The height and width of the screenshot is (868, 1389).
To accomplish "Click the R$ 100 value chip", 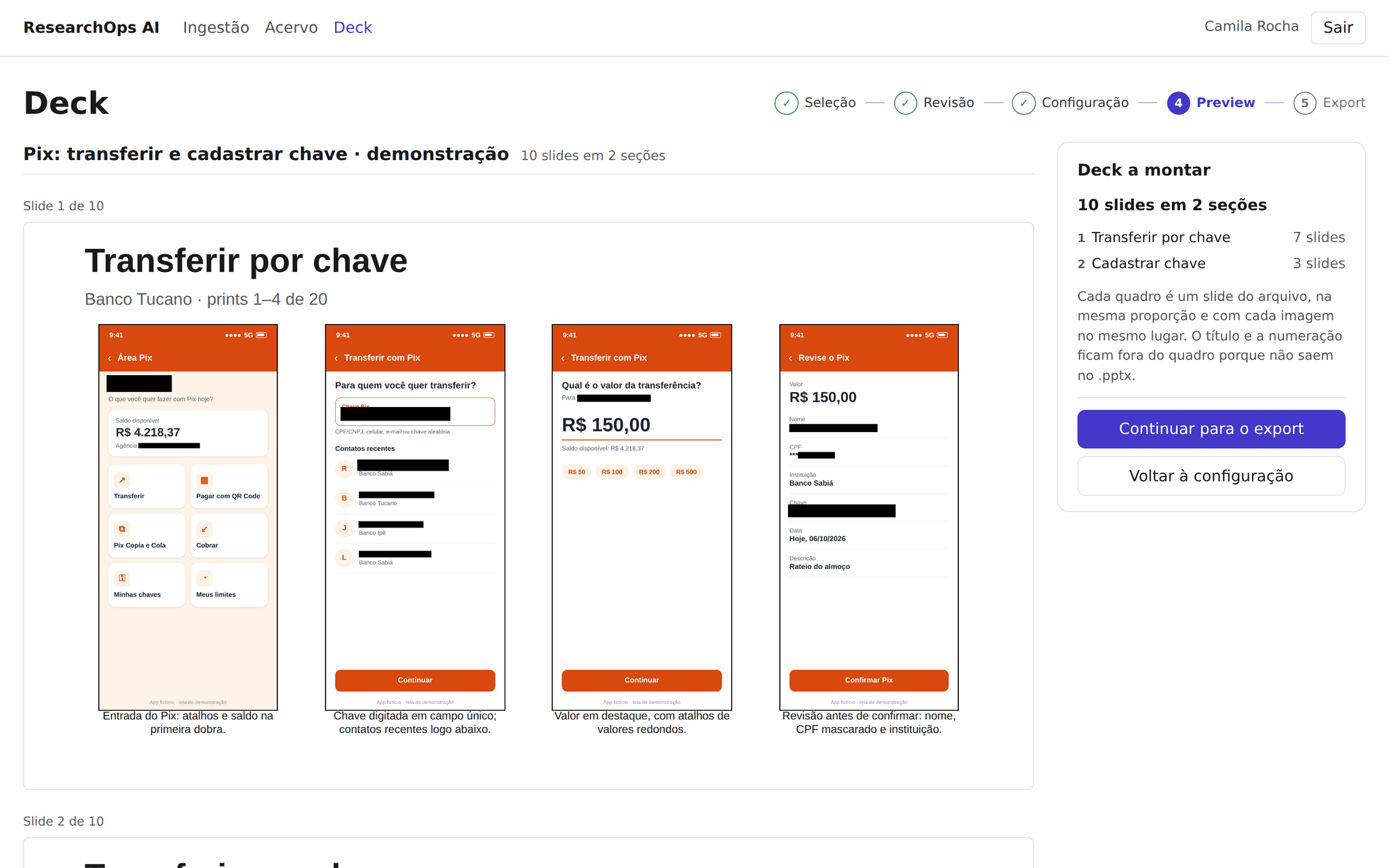I will click(x=612, y=472).
